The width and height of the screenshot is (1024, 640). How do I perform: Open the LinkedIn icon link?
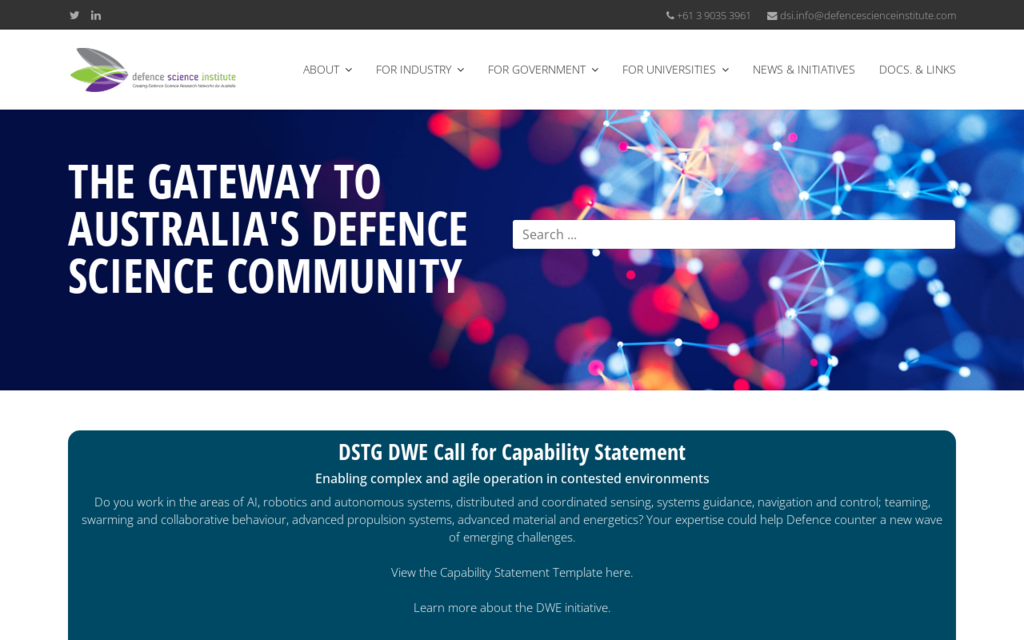point(96,15)
